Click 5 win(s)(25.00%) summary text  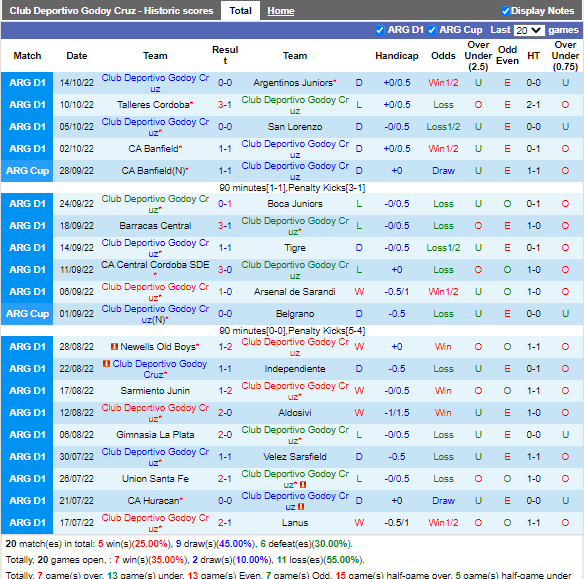(134, 544)
